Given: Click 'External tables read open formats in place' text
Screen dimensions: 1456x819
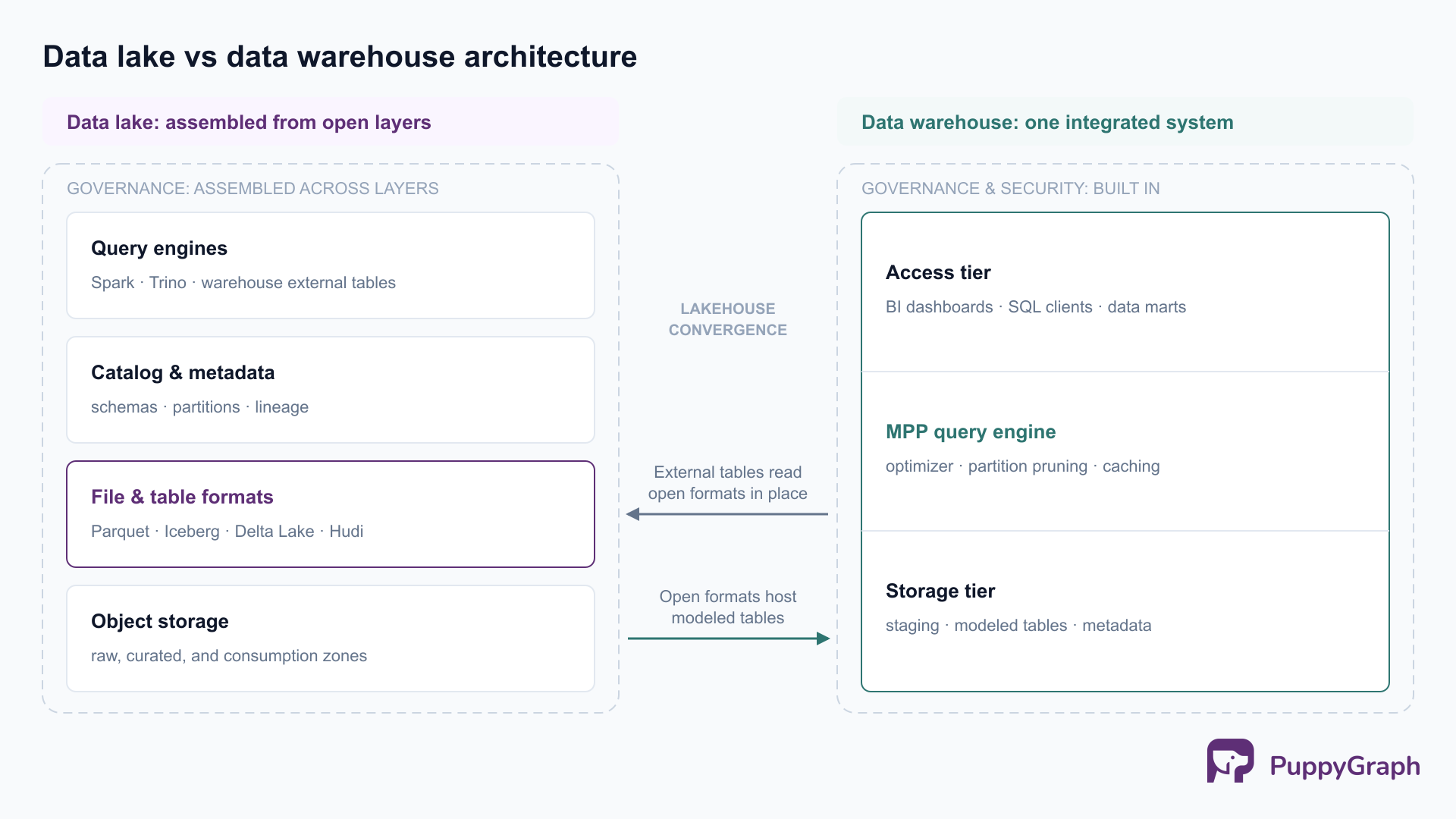Looking at the screenshot, I should (x=728, y=483).
